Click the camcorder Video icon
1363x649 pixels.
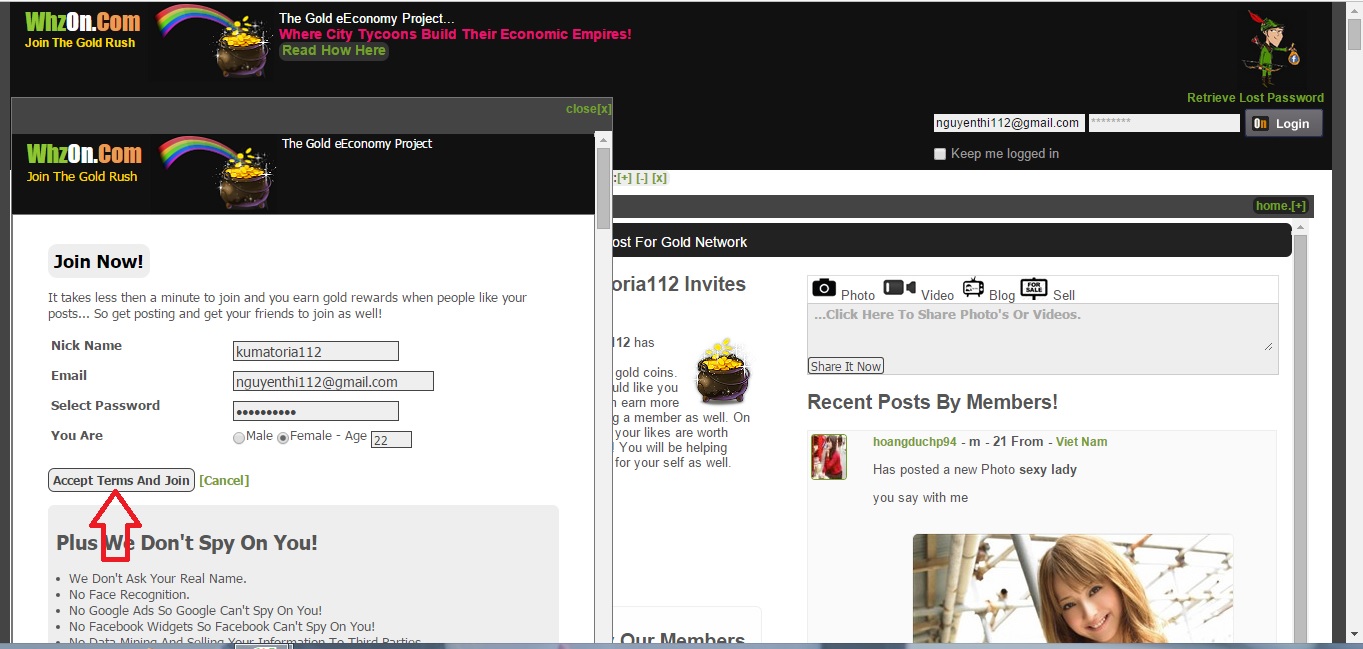click(x=899, y=288)
